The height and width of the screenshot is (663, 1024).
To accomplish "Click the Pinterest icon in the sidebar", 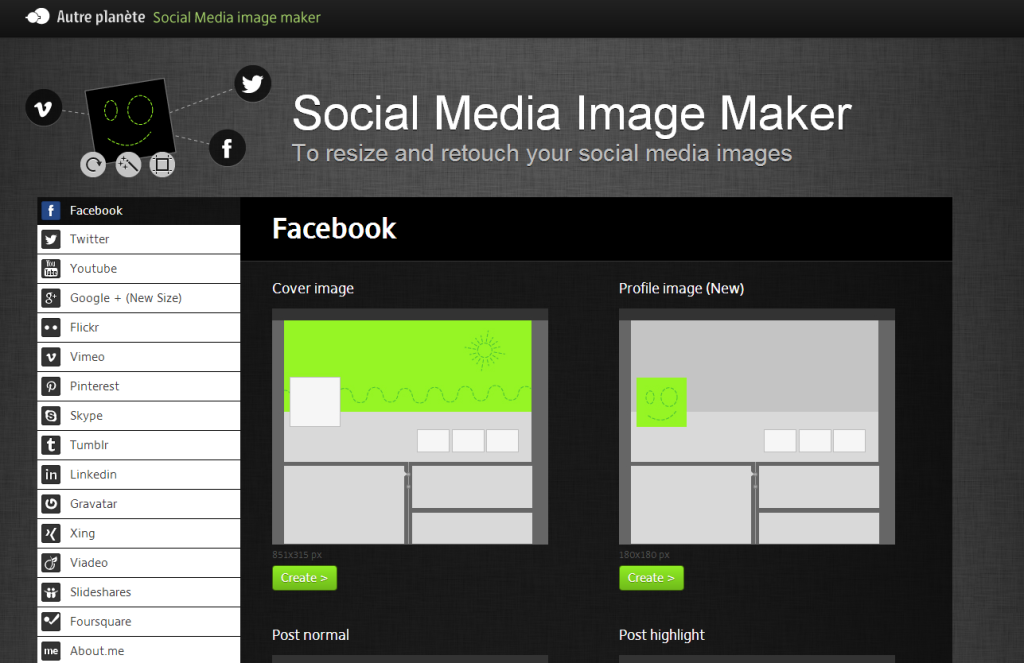I will pos(51,386).
